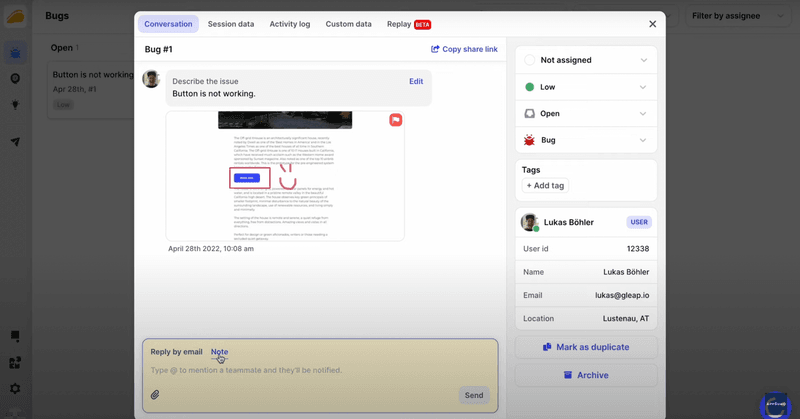Click the Bug #1 title
800x419 pixels.
pos(159,49)
